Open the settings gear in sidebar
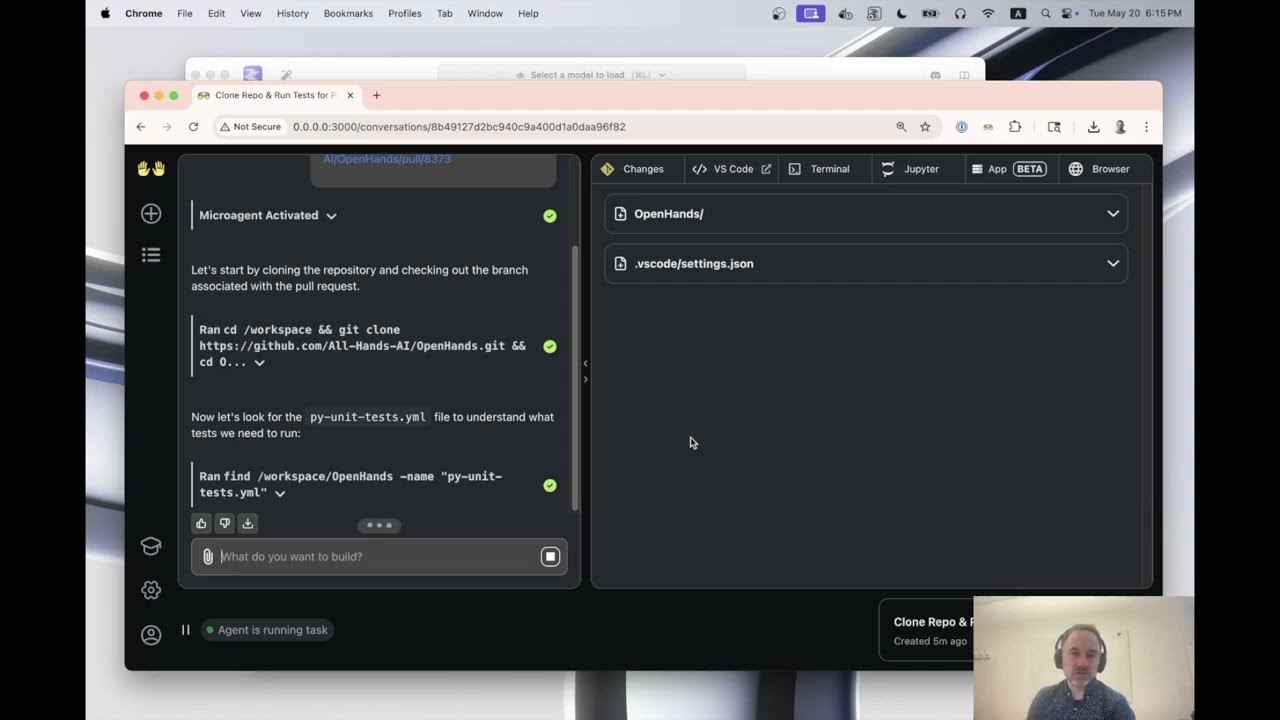The image size is (1280, 720). (151, 590)
